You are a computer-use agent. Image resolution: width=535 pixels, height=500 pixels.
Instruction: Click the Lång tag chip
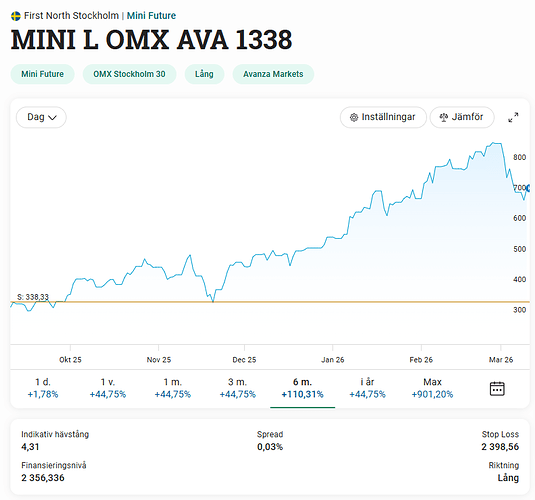(x=204, y=74)
